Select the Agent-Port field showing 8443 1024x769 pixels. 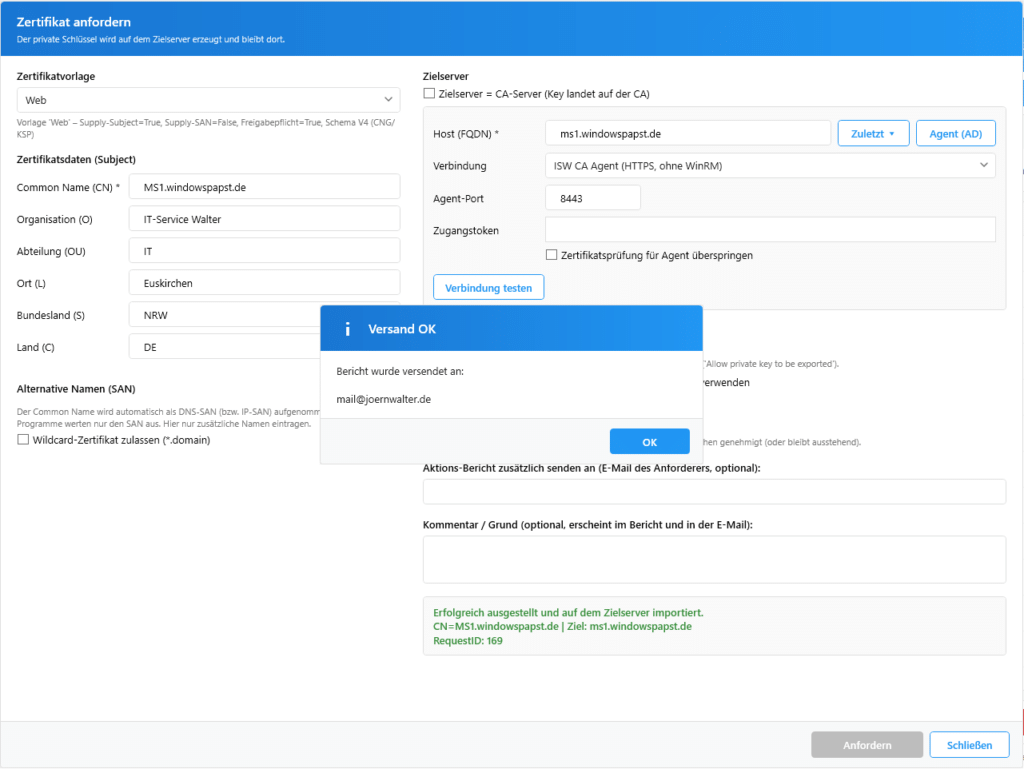coord(593,198)
